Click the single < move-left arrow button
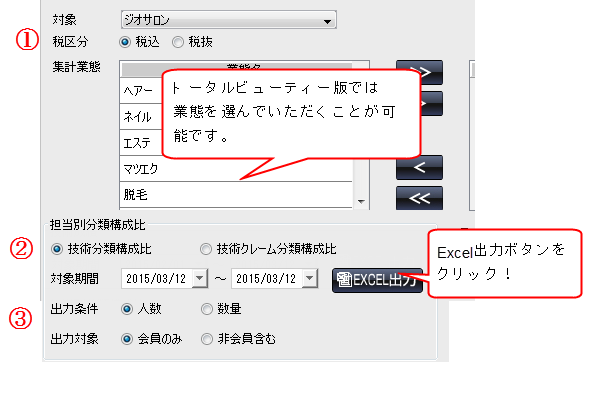The image size is (601, 407). pyautogui.click(x=419, y=167)
